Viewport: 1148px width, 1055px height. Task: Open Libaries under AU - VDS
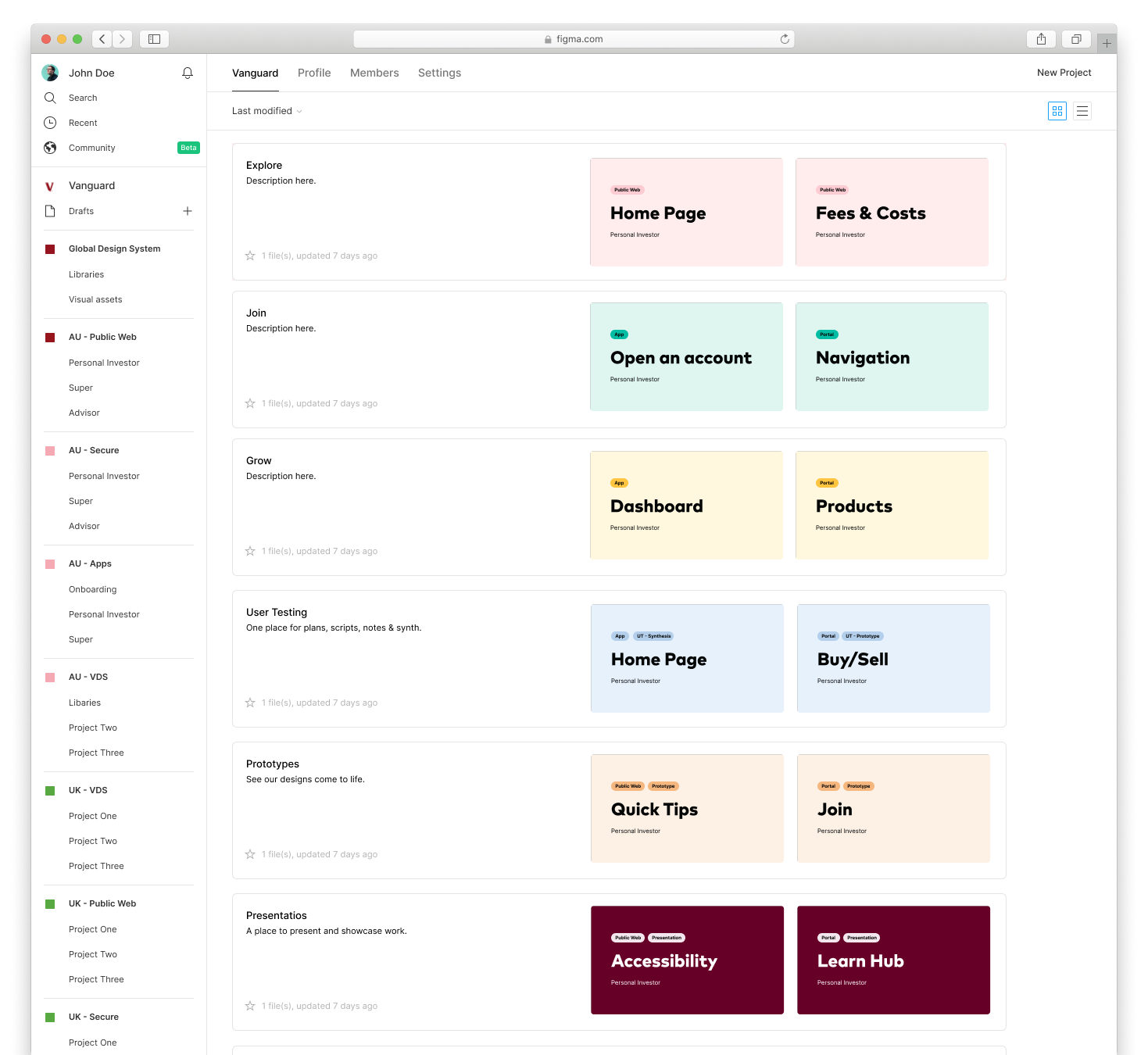pyautogui.click(x=84, y=703)
